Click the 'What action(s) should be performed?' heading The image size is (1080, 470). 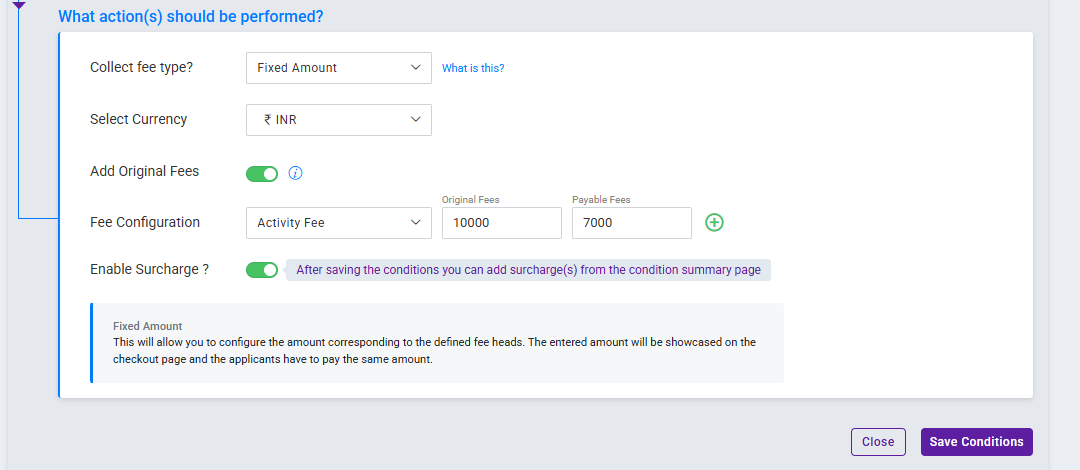(191, 17)
